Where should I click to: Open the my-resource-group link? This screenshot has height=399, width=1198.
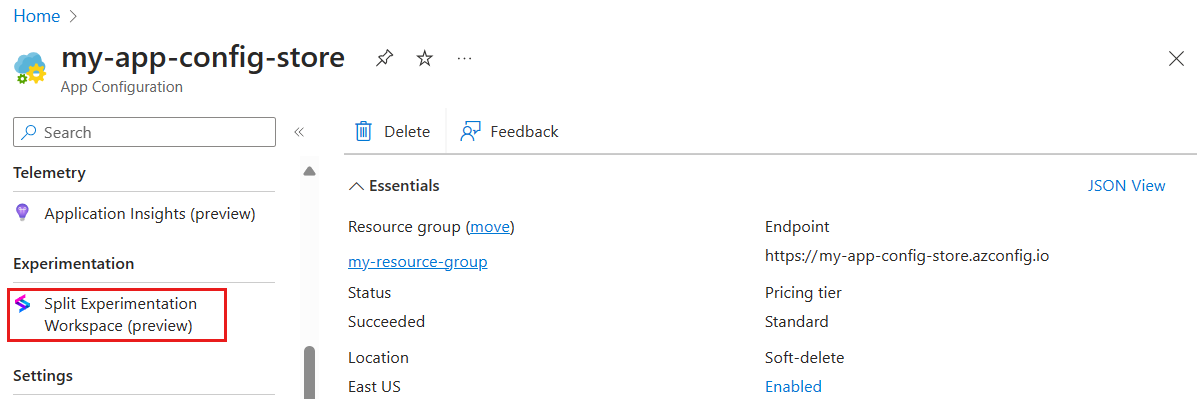418,262
